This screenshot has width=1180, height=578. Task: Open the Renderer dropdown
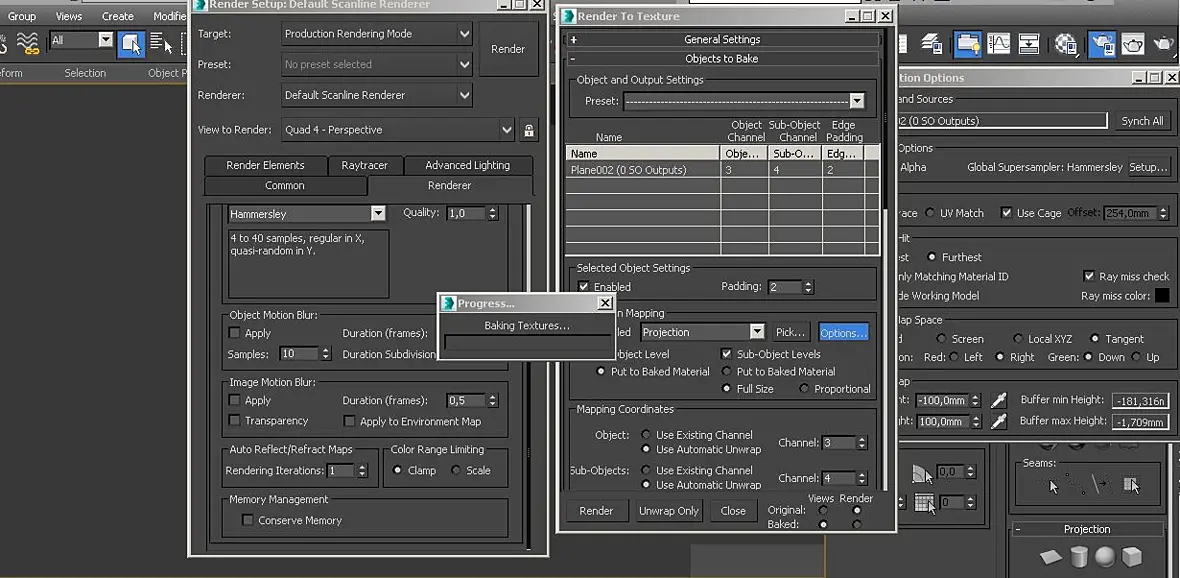click(x=377, y=96)
